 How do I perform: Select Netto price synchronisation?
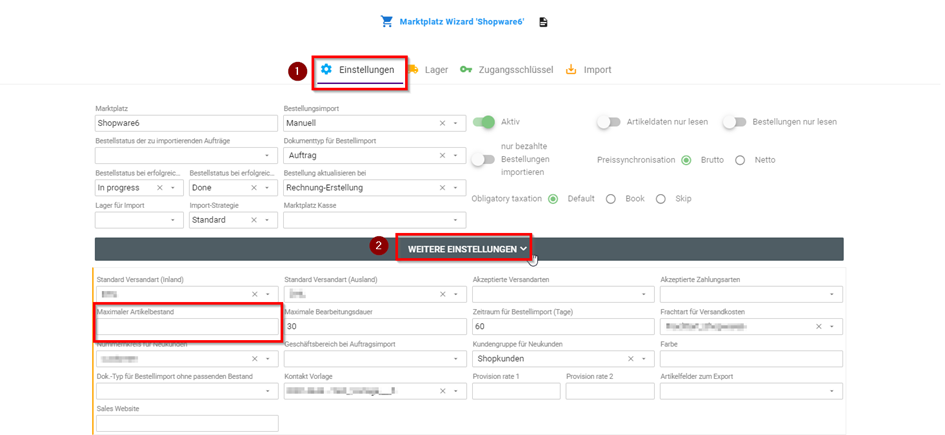(x=740, y=160)
